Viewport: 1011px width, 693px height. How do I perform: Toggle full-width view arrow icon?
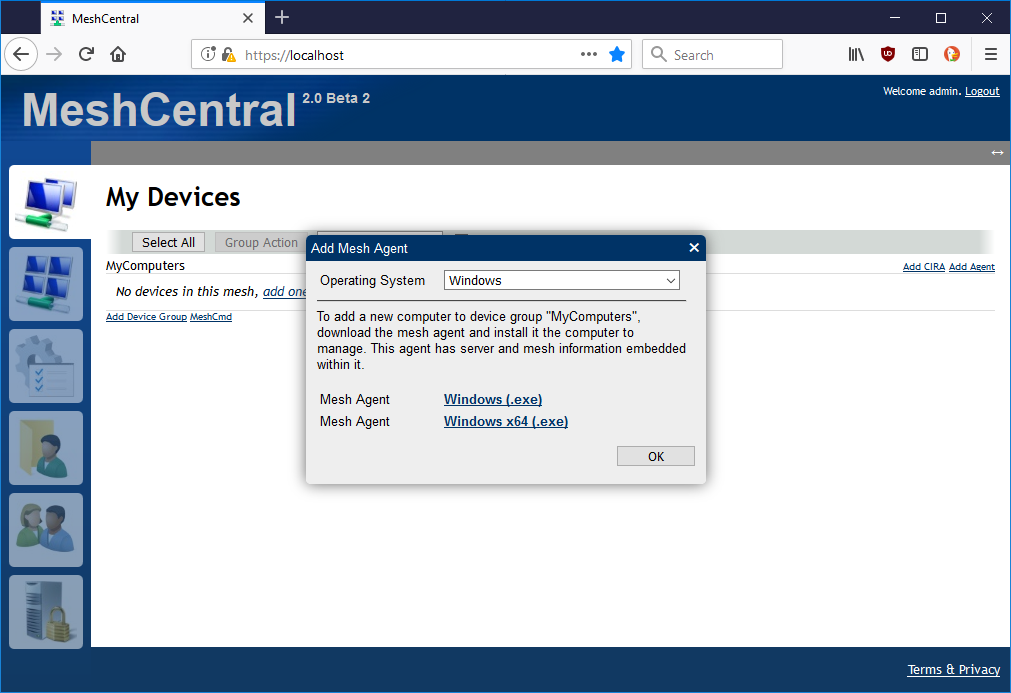[x=997, y=153]
